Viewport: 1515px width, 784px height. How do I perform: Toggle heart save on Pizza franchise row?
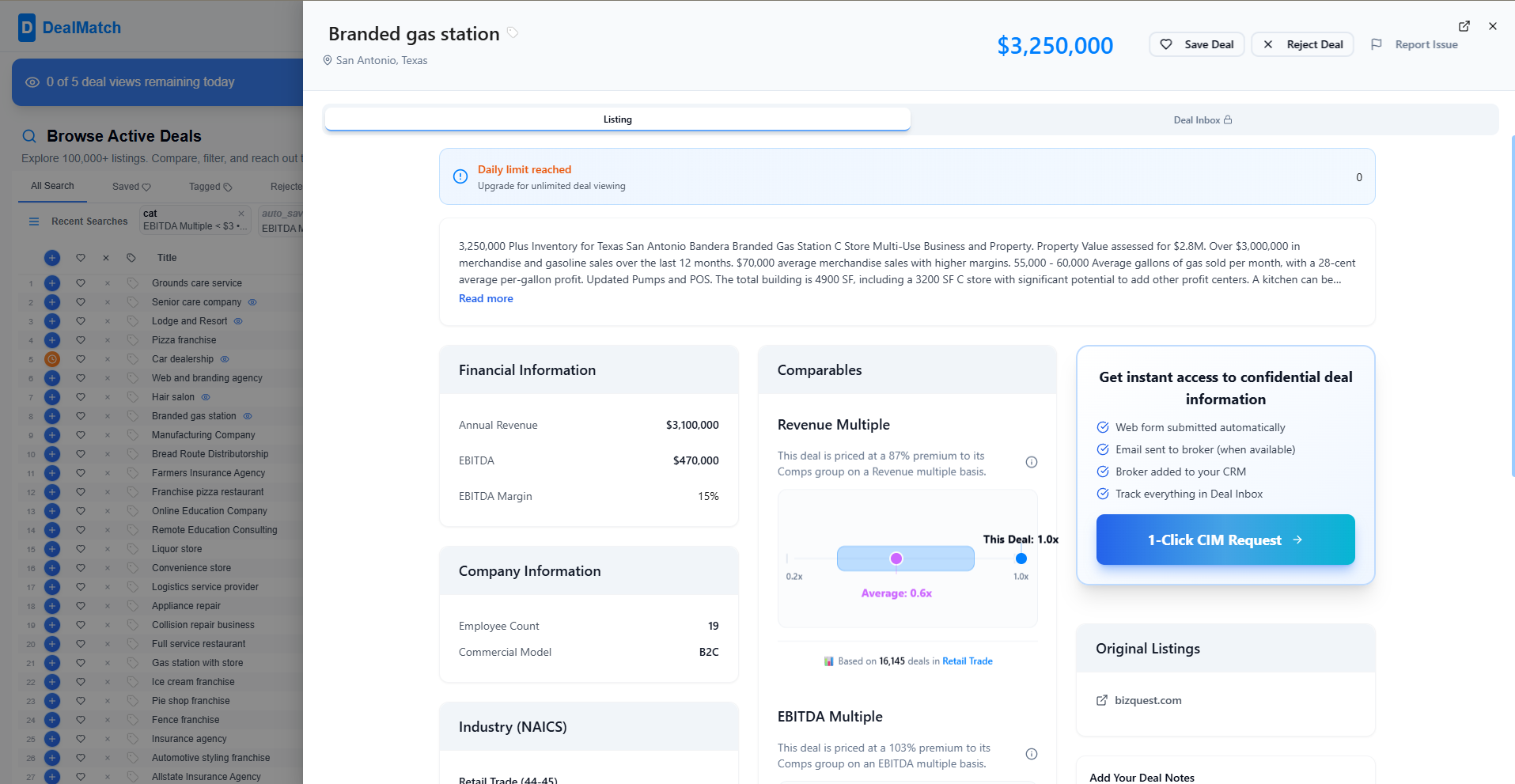81,340
